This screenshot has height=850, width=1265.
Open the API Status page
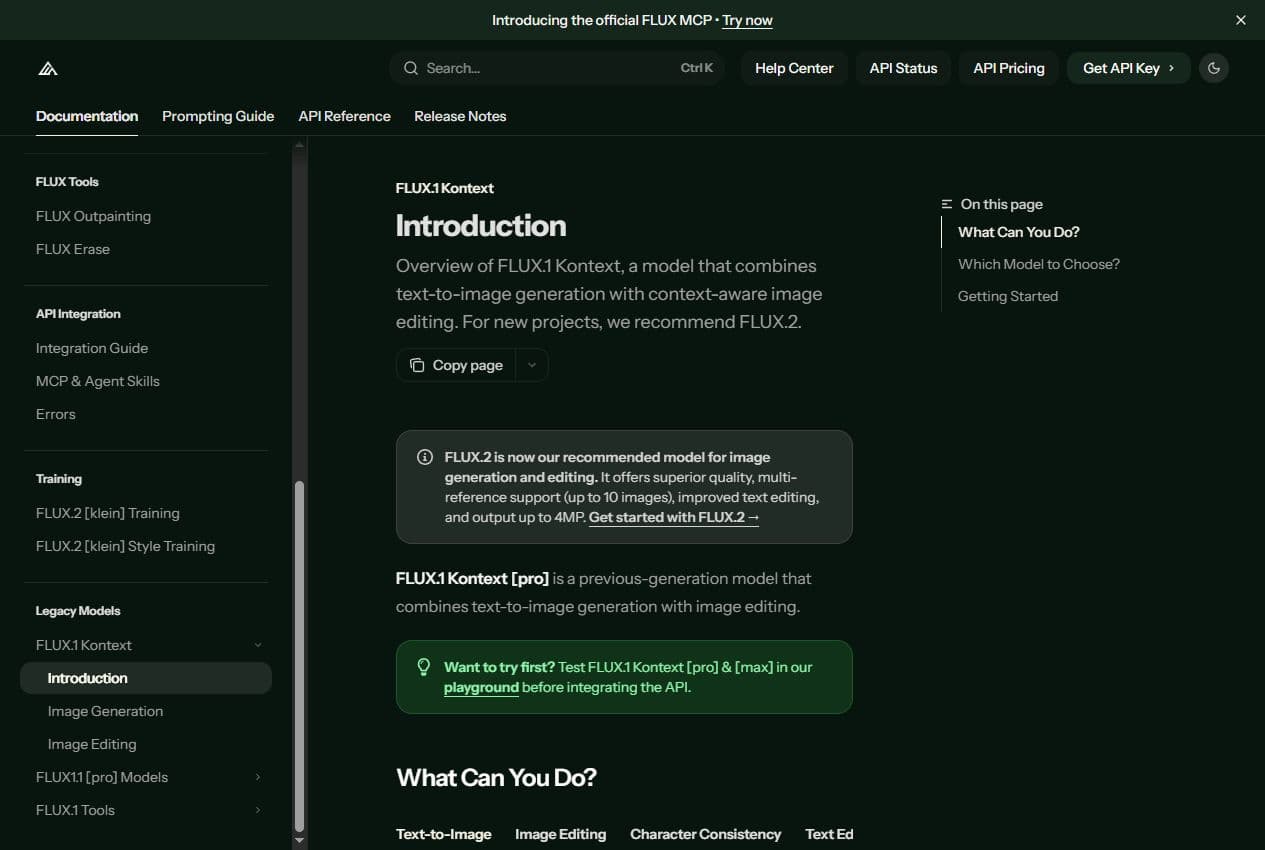click(x=903, y=68)
